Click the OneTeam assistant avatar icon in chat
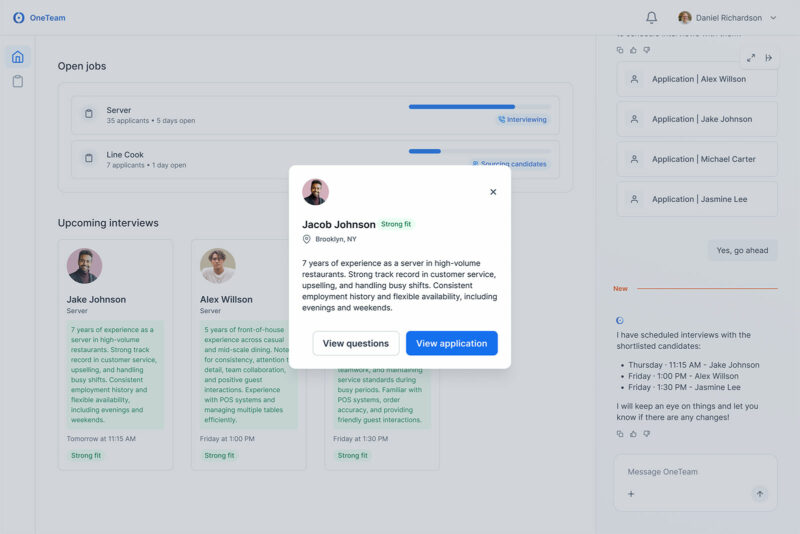This screenshot has width=800, height=534. (x=620, y=320)
